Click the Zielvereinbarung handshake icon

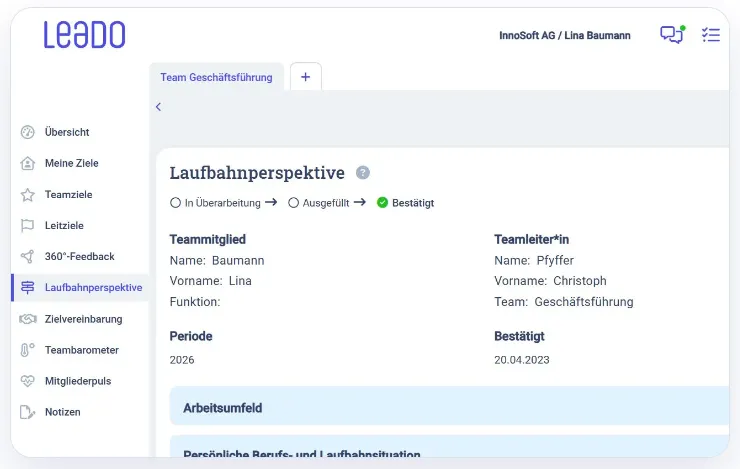(x=27, y=319)
